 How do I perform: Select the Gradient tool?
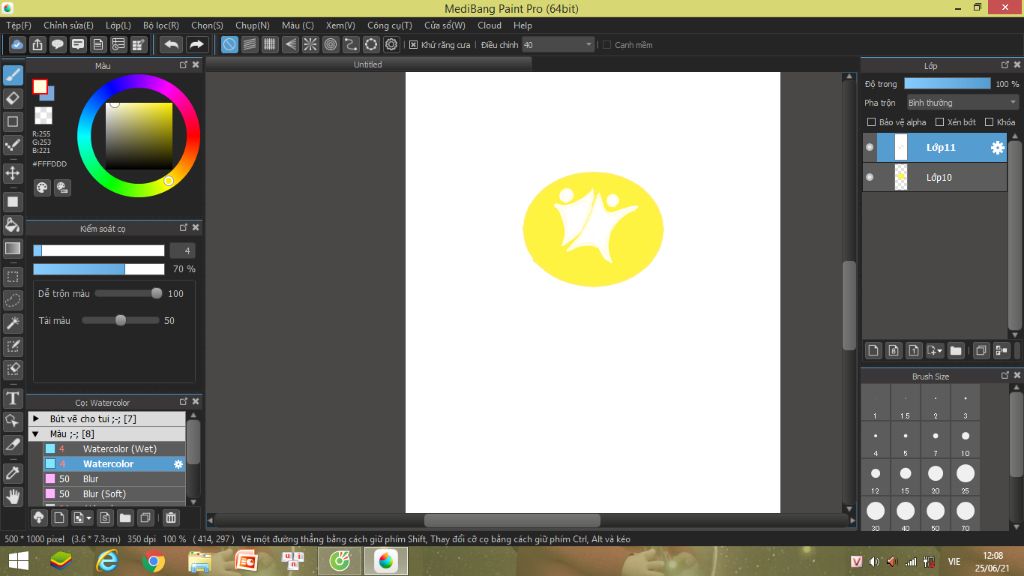coord(13,249)
